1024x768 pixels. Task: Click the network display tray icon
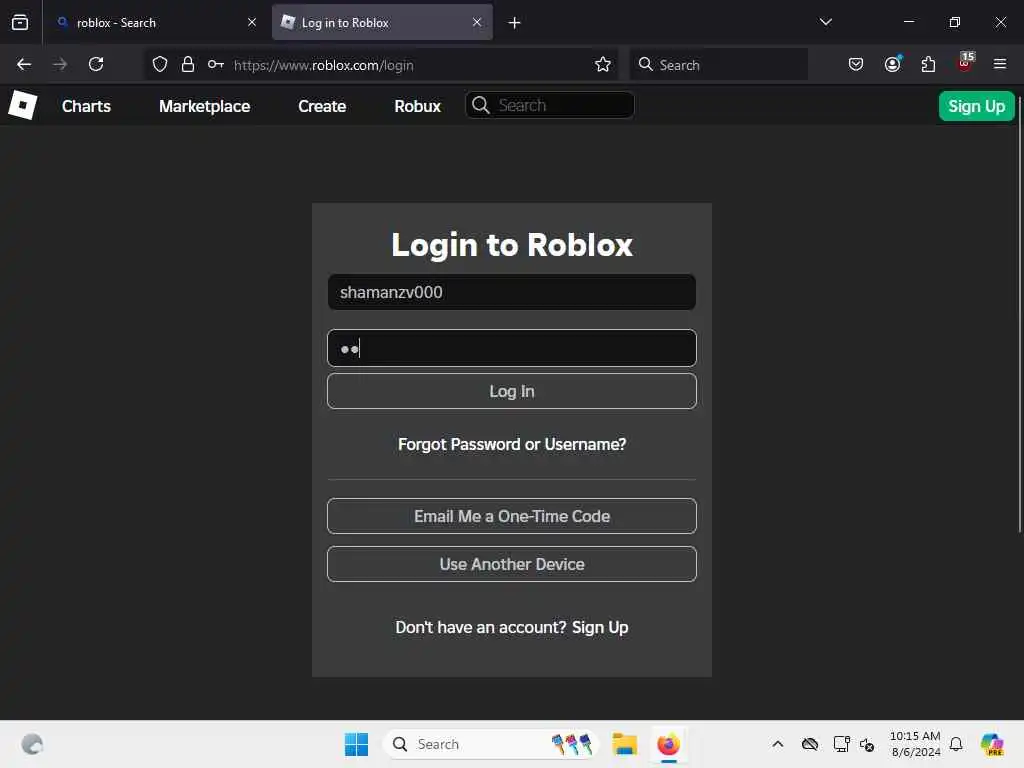pos(841,744)
